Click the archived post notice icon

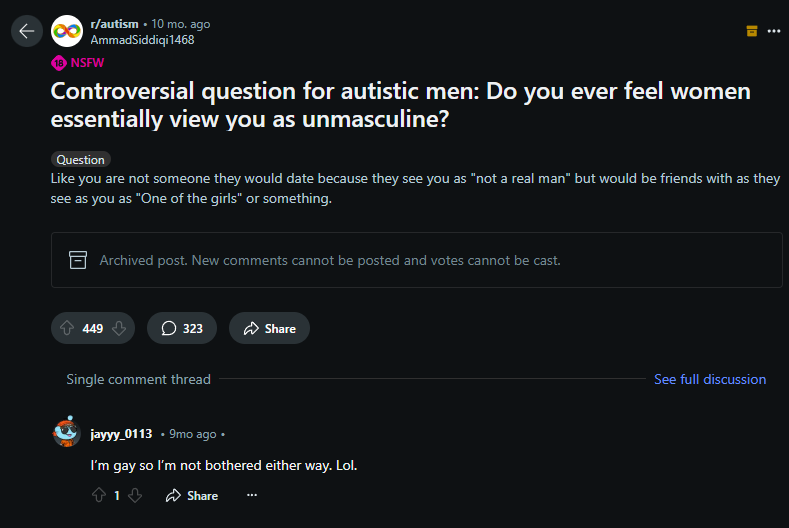(78, 260)
